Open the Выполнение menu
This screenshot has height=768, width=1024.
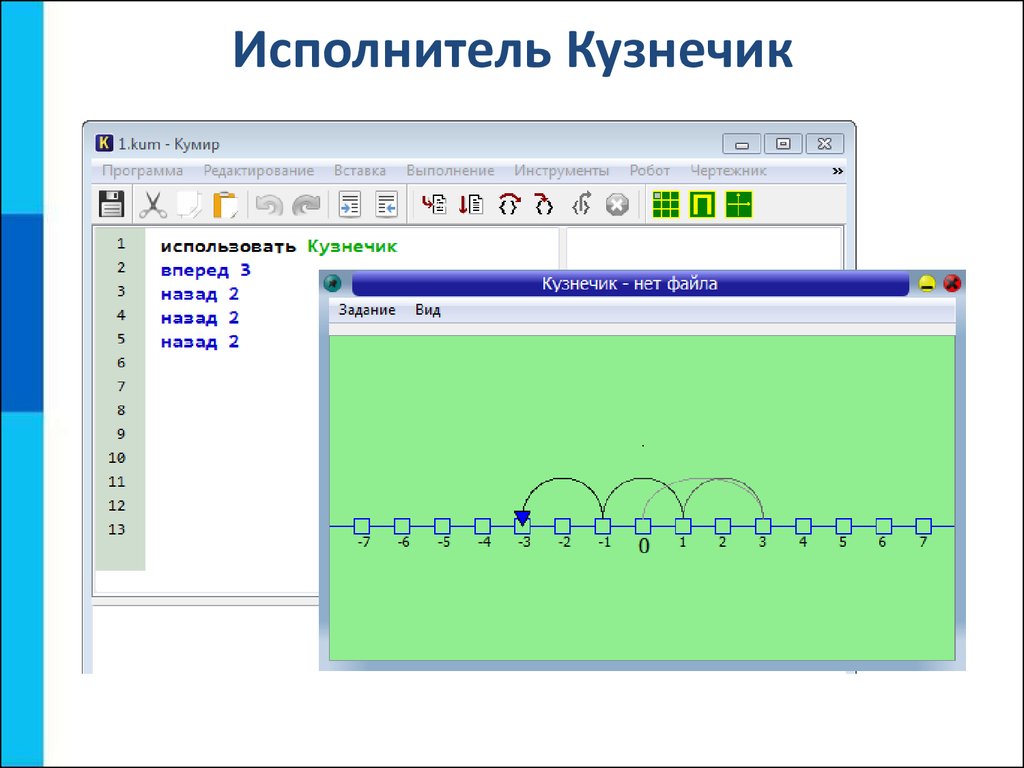[450, 170]
